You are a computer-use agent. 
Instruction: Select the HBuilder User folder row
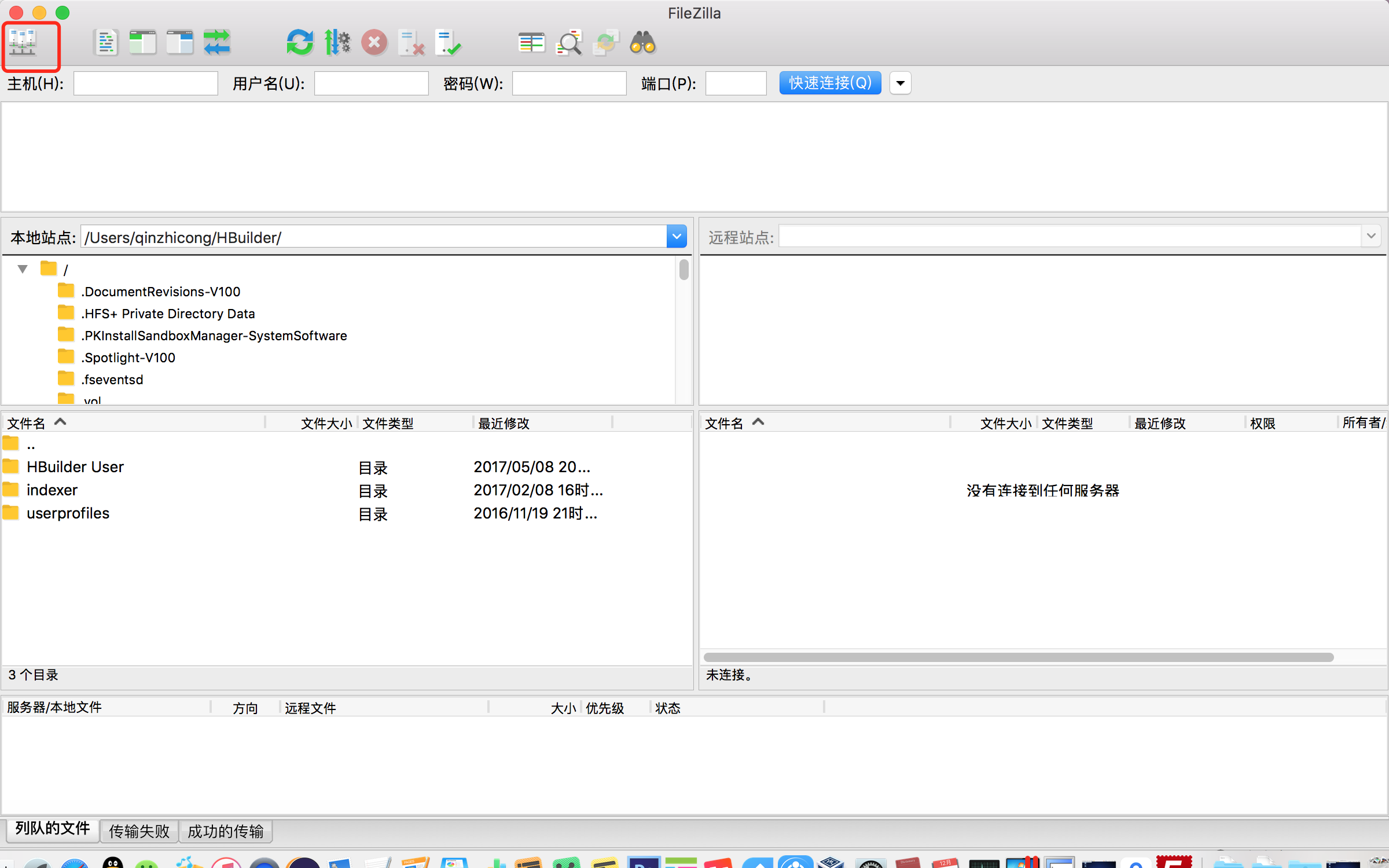click(x=347, y=467)
